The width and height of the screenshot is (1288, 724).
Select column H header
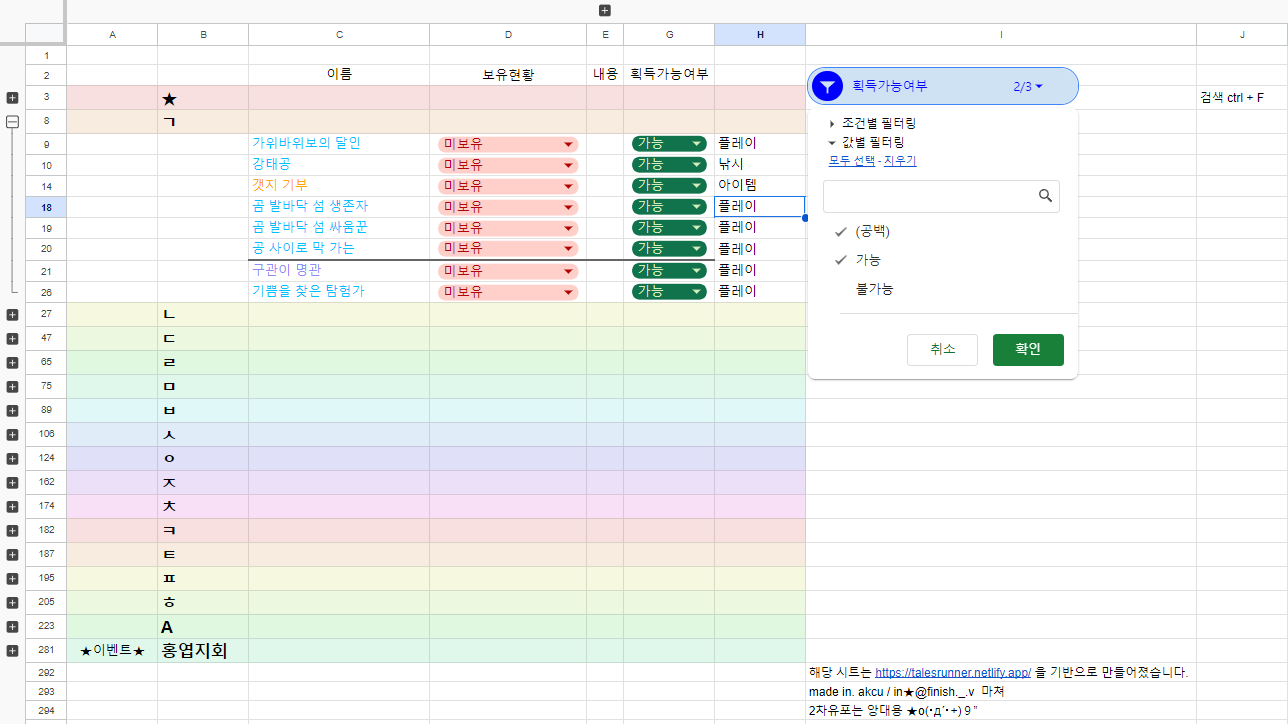[x=760, y=35]
